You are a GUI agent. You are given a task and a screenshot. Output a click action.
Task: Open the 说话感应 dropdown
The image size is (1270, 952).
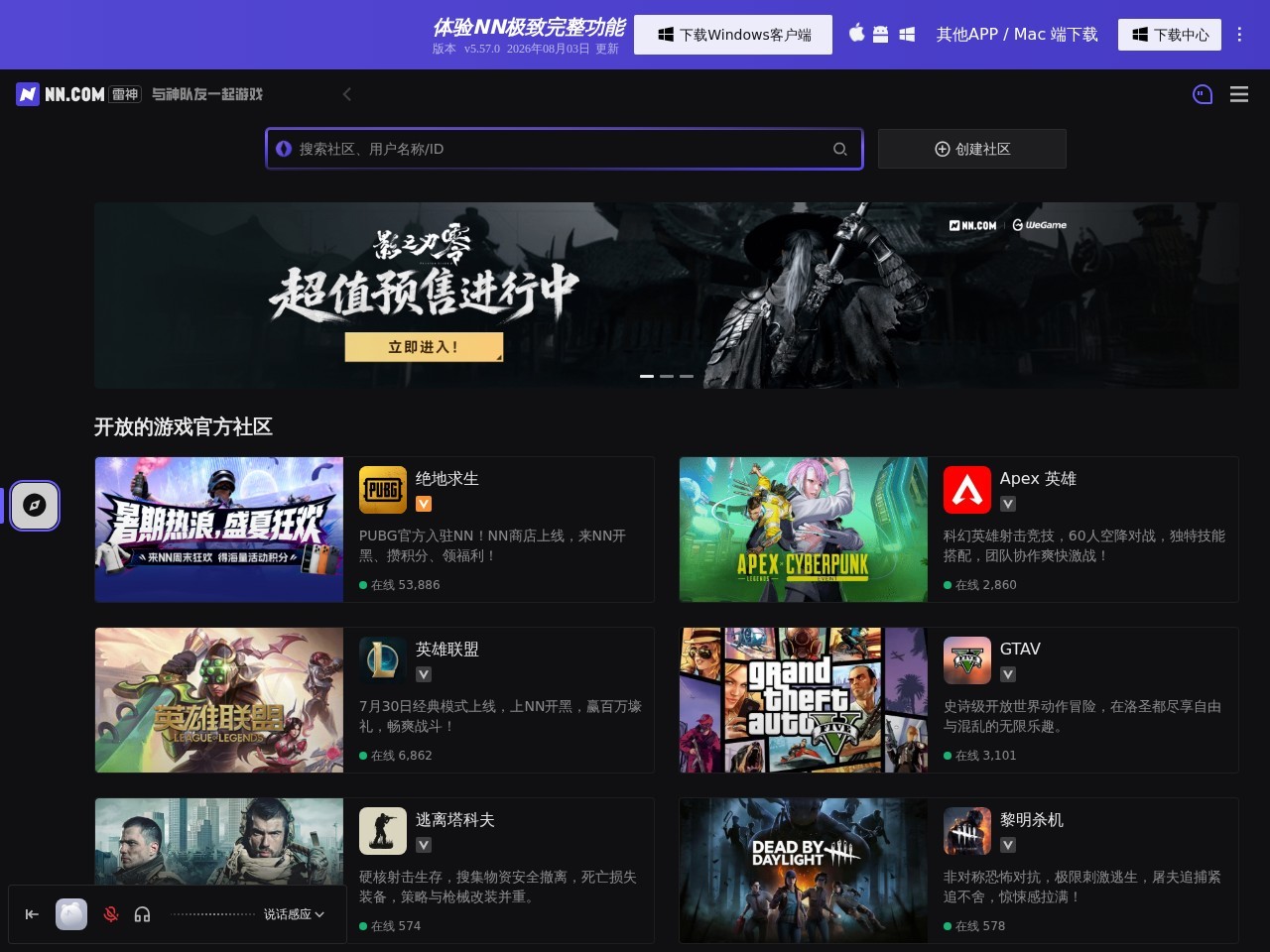click(x=295, y=914)
